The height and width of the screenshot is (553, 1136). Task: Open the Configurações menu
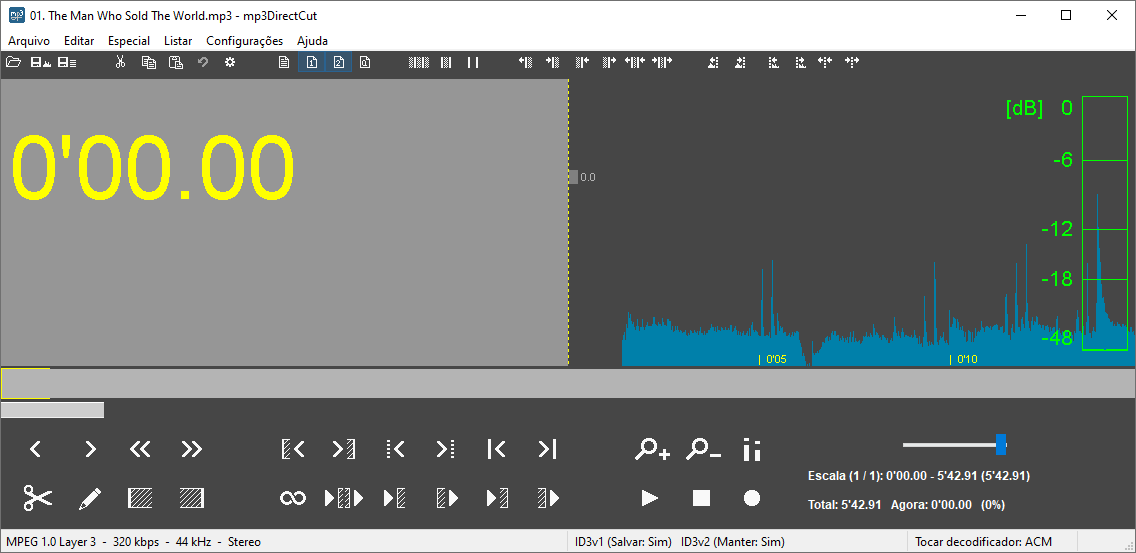click(x=245, y=41)
